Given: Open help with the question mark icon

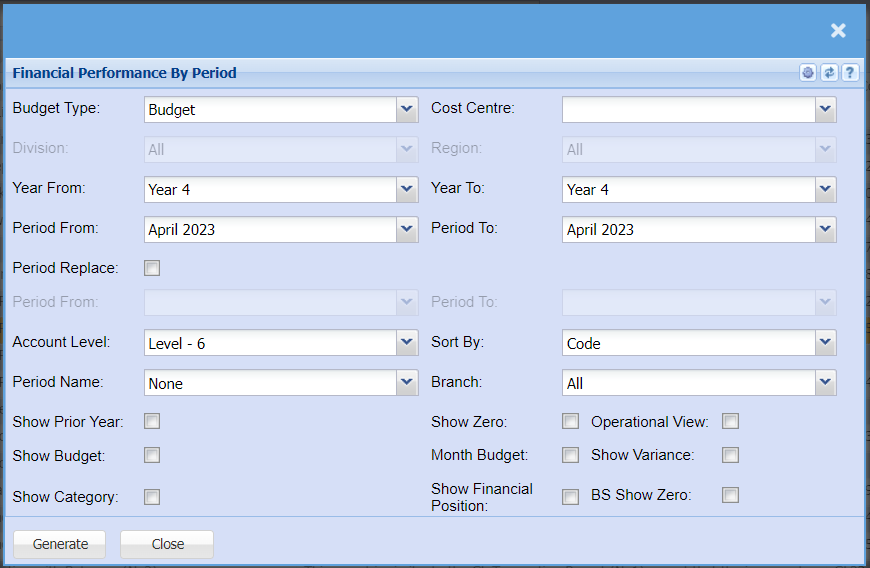Looking at the screenshot, I should click(849, 73).
